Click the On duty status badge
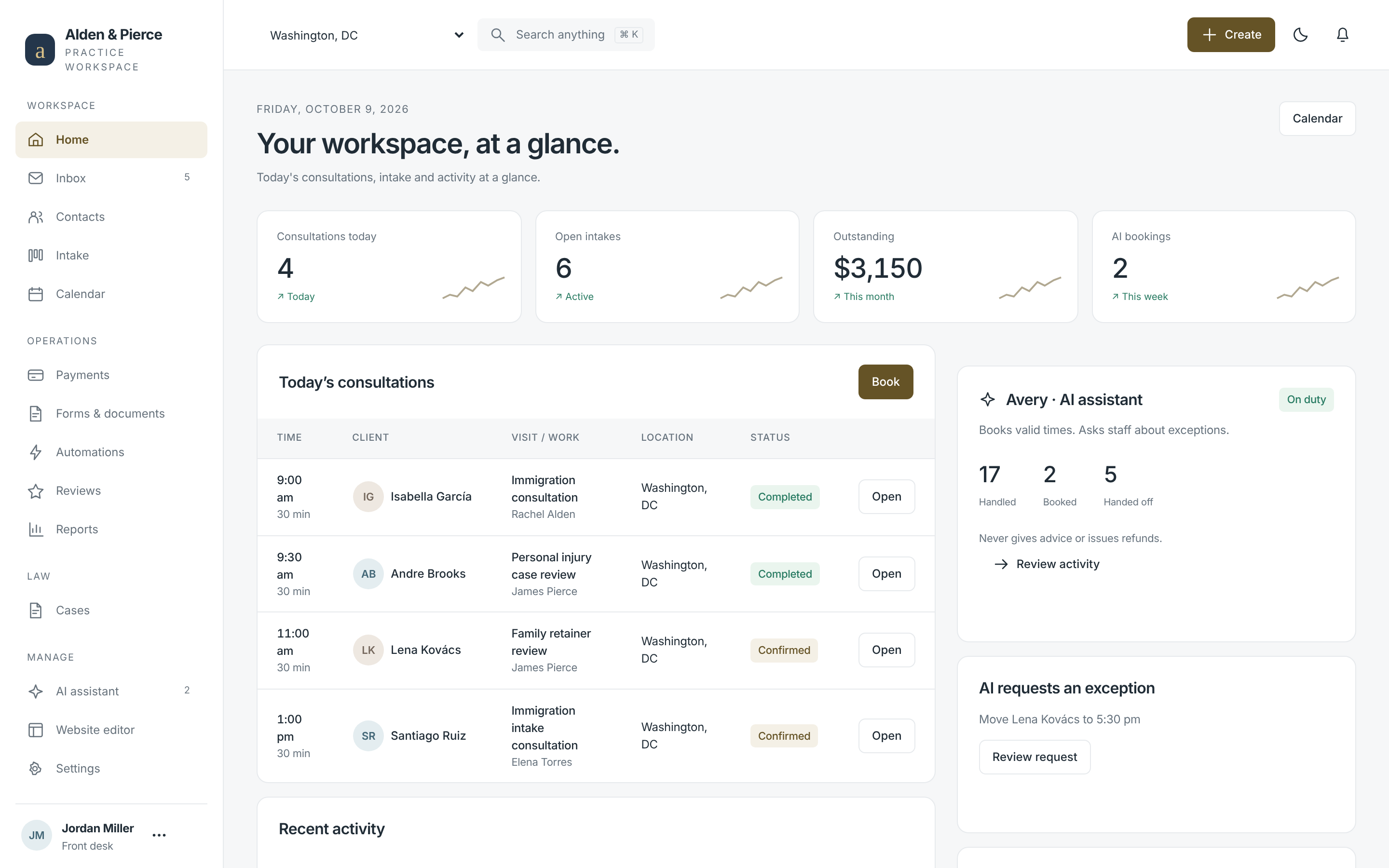The image size is (1389, 868). click(1306, 400)
